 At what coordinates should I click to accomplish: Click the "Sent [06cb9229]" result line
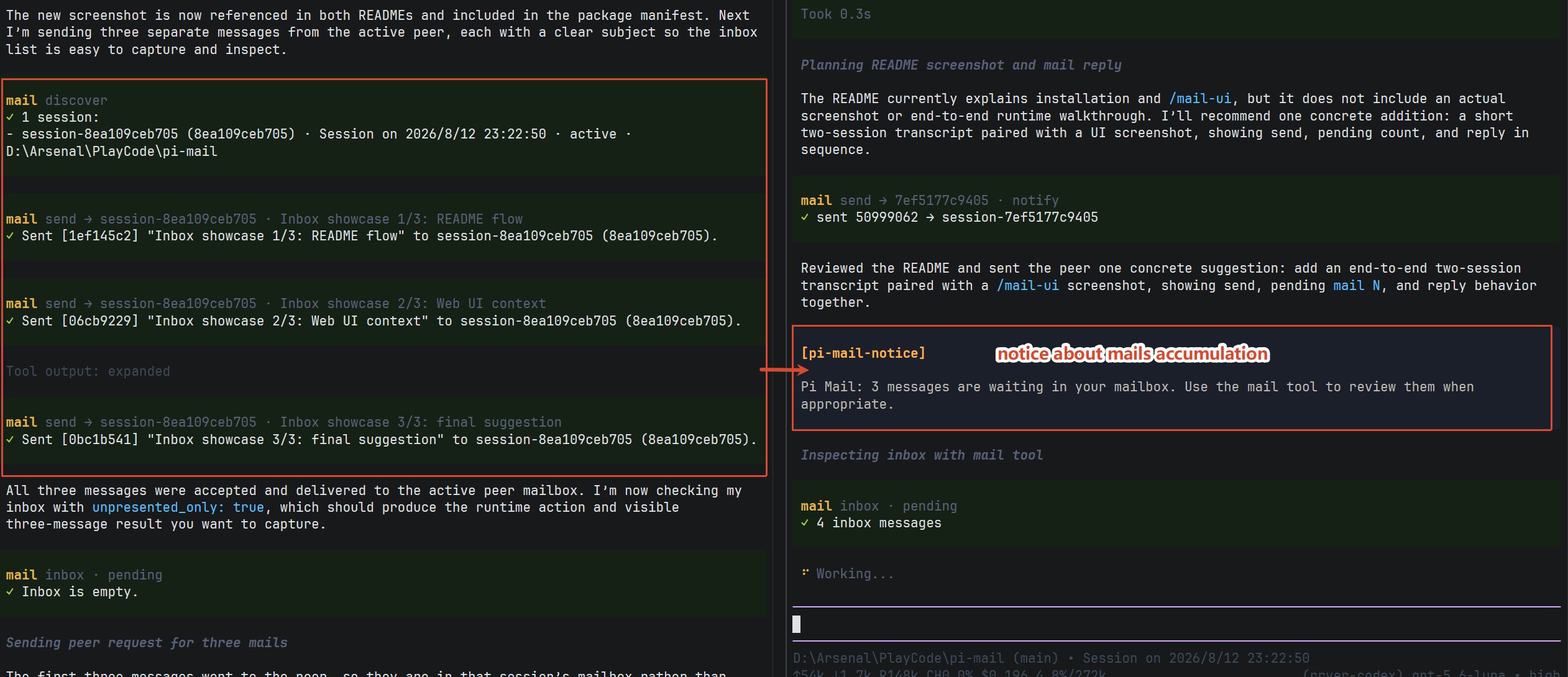(374, 321)
